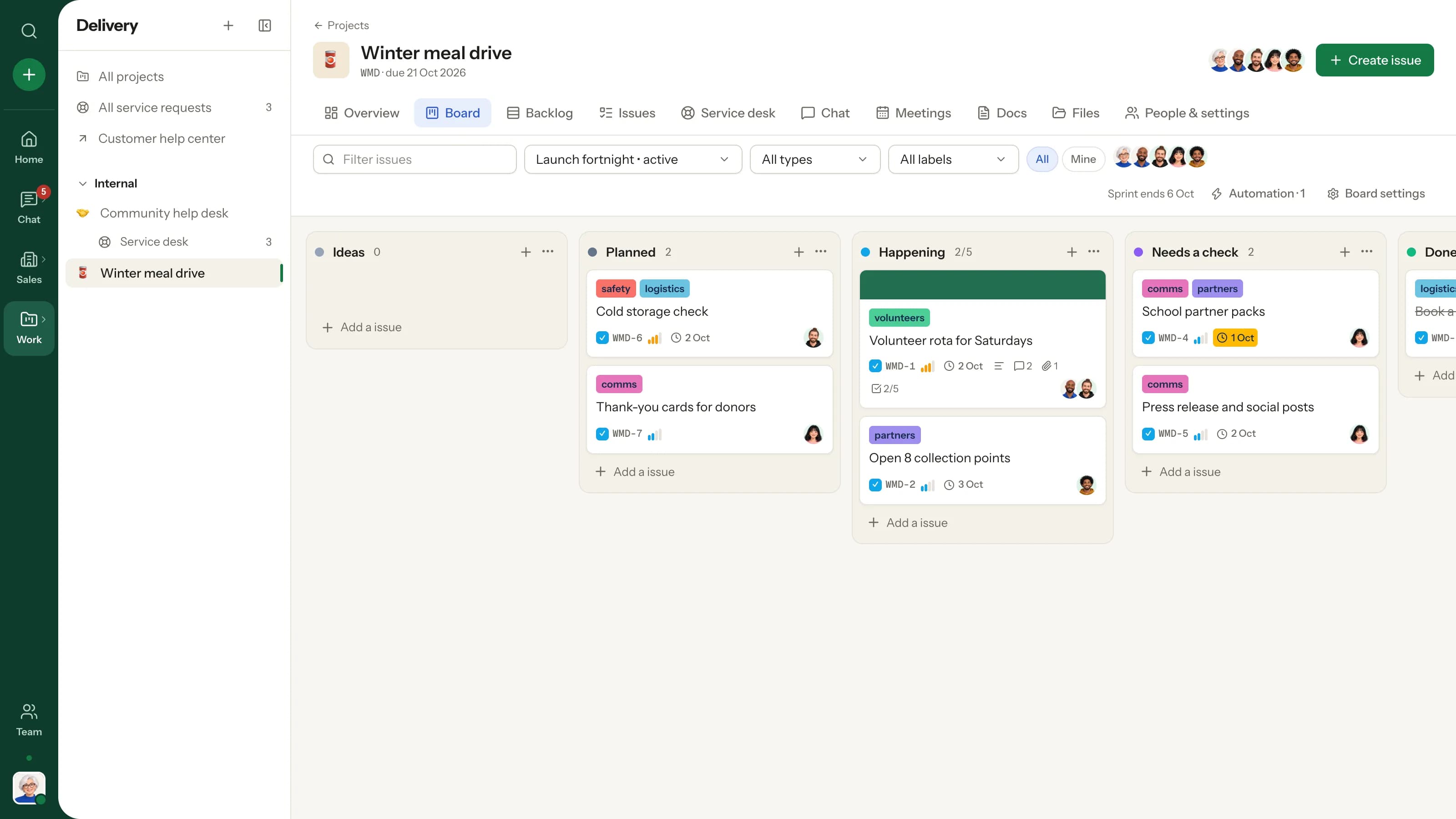This screenshot has height=819, width=1456.
Task: Toggle checkbox on WMD-5 Press release
Action: tap(1148, 434)
